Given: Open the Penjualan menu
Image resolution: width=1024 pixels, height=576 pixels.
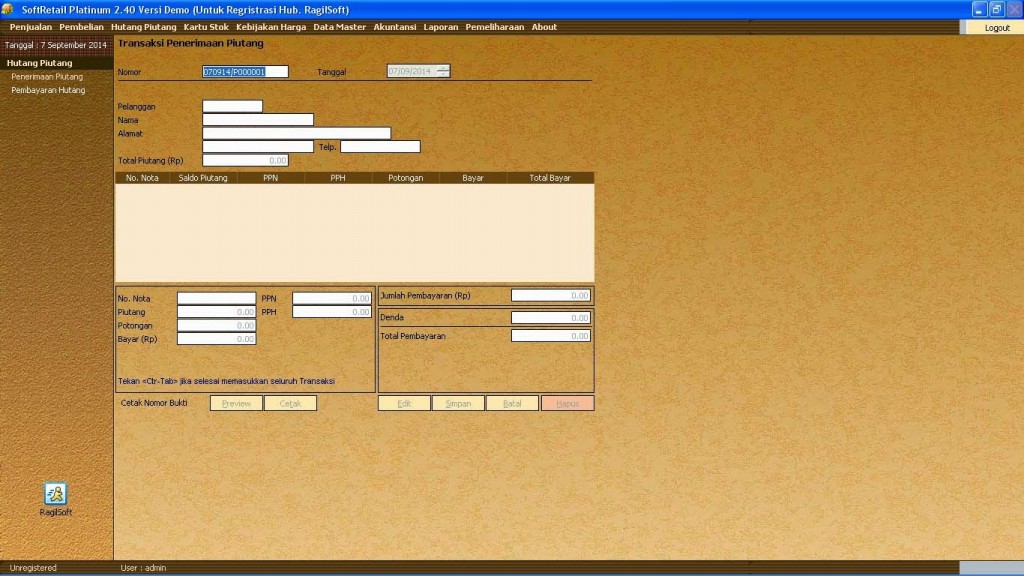Looking at the screenshot, I should tap(30, 27).
